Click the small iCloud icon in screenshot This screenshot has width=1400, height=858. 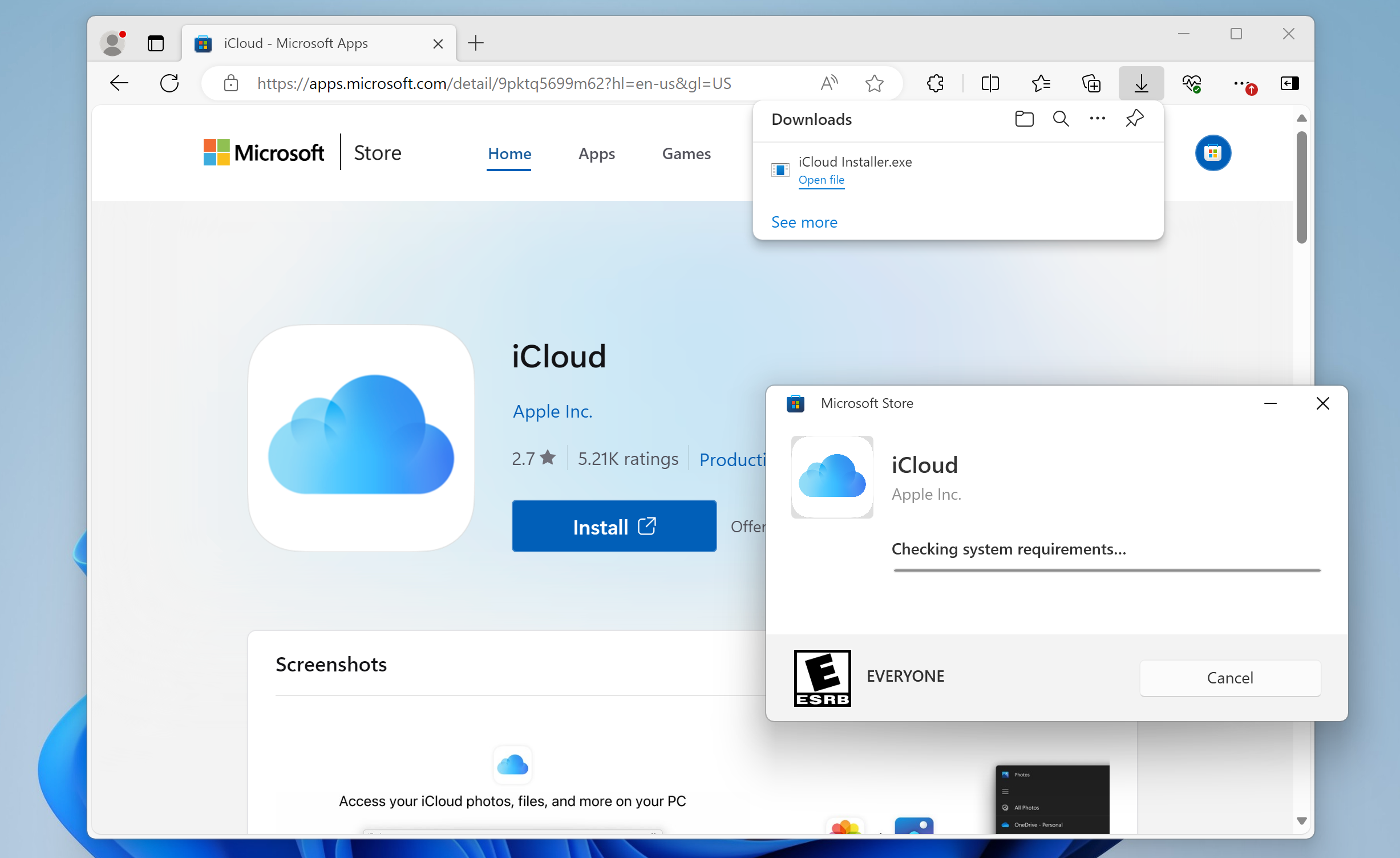[x=512, y=764]
